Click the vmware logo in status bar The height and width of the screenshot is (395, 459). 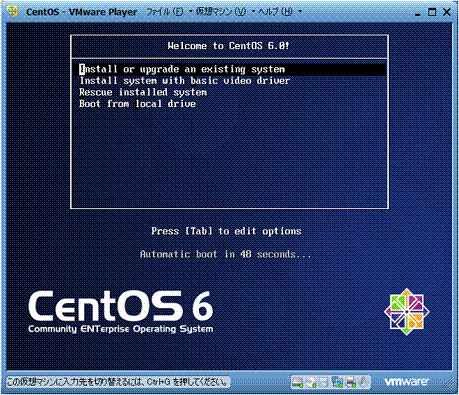tap(406, 381)
